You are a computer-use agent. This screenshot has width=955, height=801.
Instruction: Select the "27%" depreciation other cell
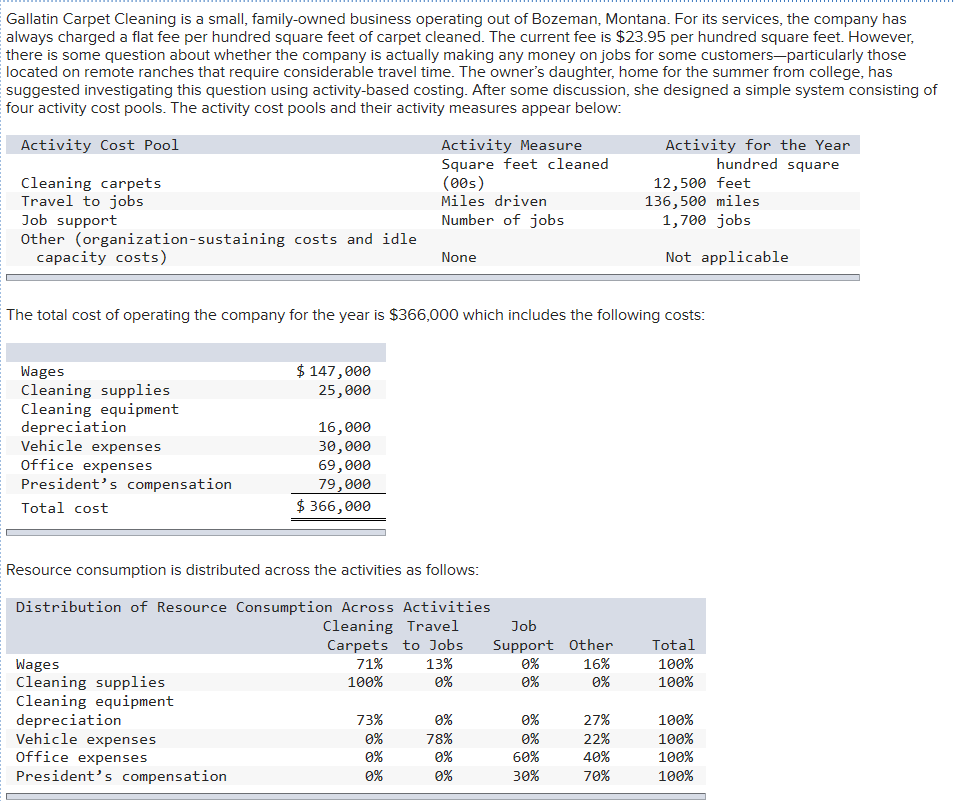(x=596, y=720)
